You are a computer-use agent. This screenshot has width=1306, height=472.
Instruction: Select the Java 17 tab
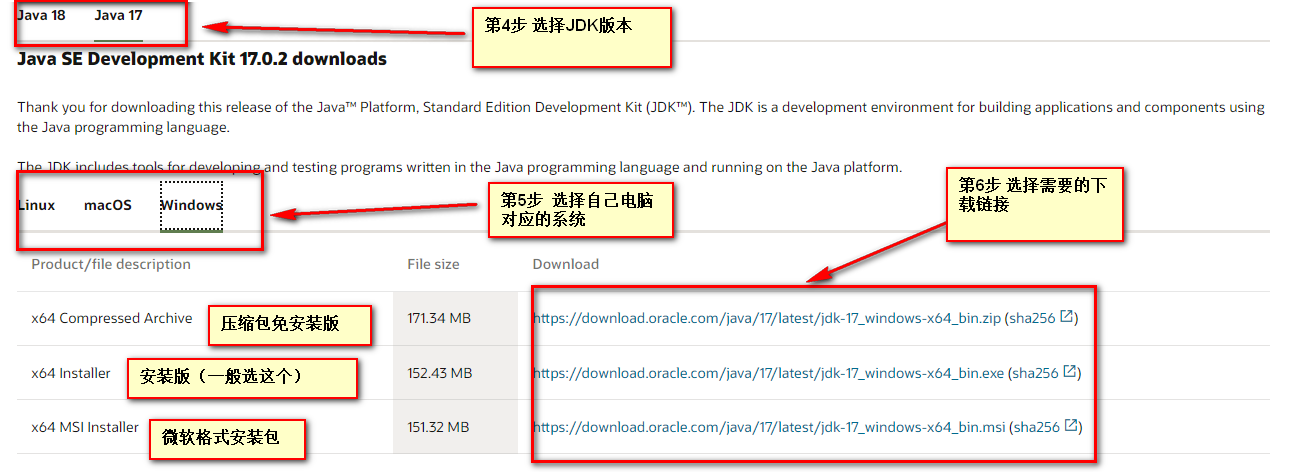click(118, 15)
